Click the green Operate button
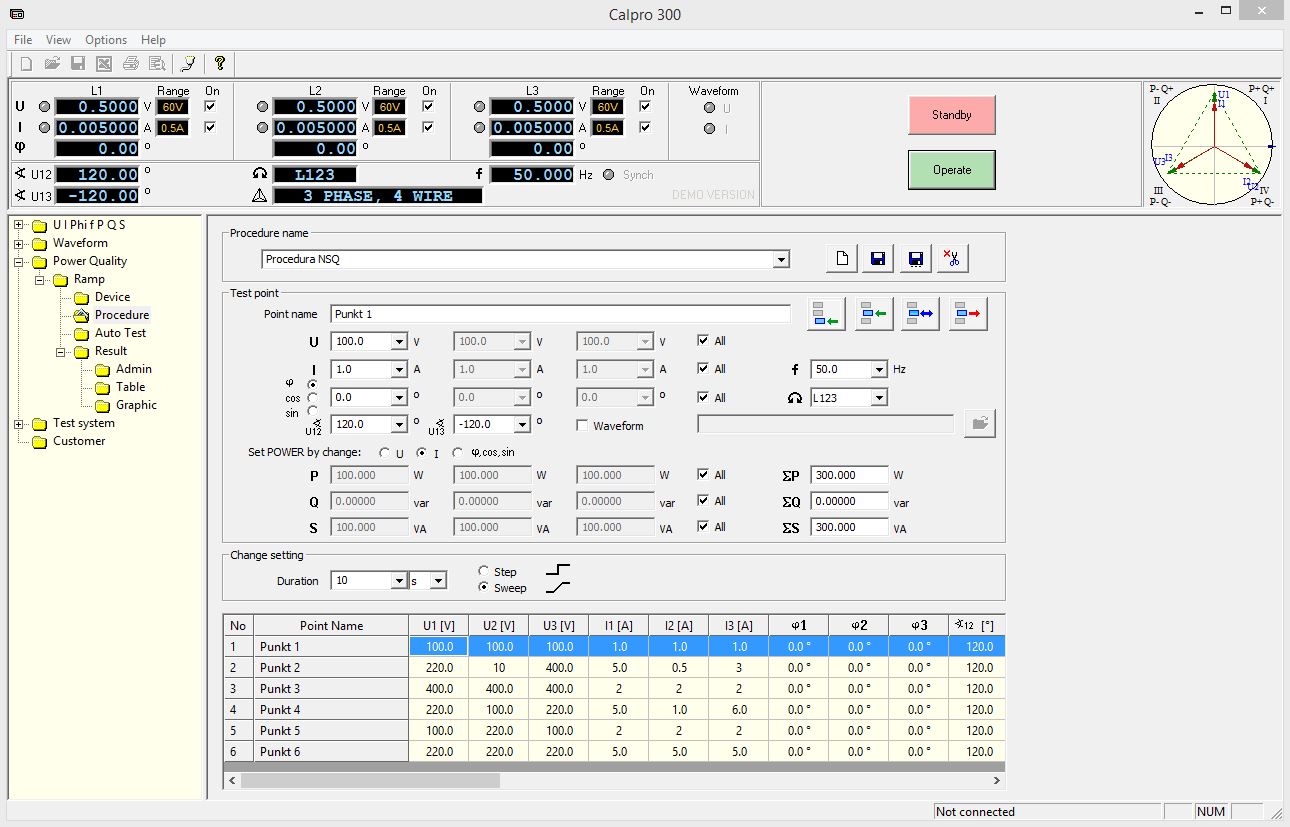1290x827 pixels. [x=952, y=170]
